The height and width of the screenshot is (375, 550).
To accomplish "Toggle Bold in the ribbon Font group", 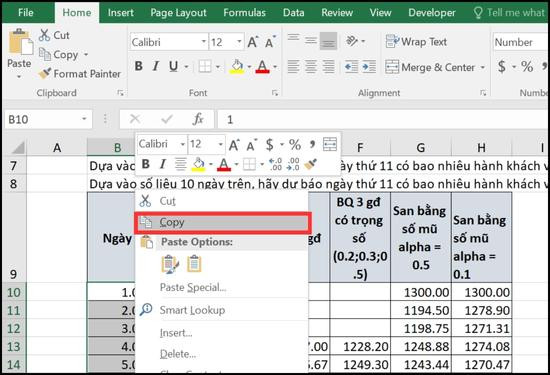I will 139,66.
